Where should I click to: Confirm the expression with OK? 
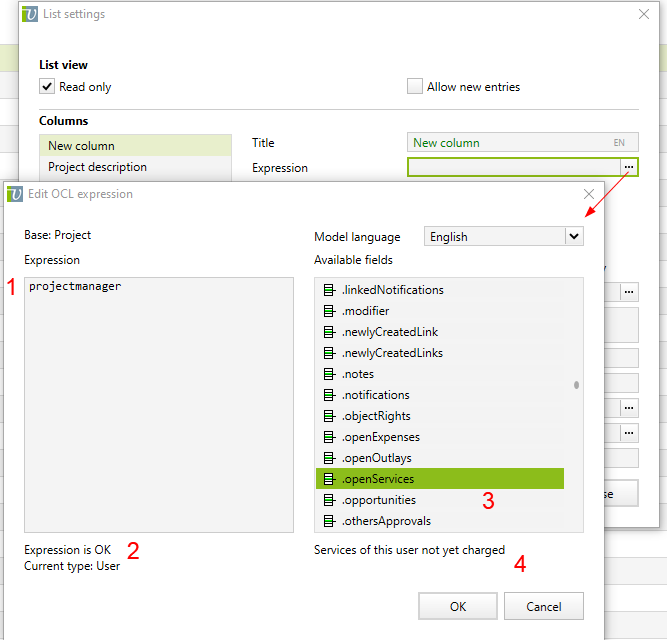pos(458,606)
